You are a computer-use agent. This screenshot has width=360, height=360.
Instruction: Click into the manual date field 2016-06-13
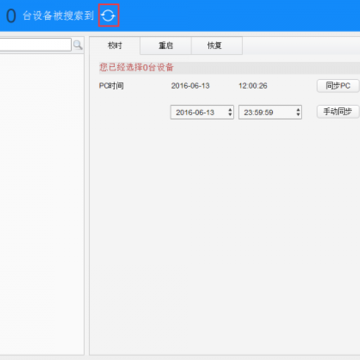pos(202,112)
